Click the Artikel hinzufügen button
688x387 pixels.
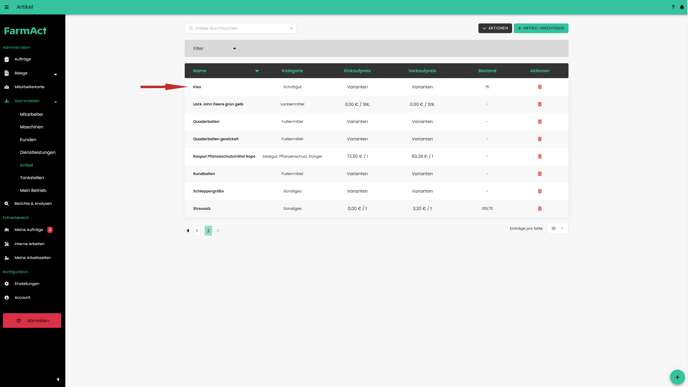tap(541, 28)
